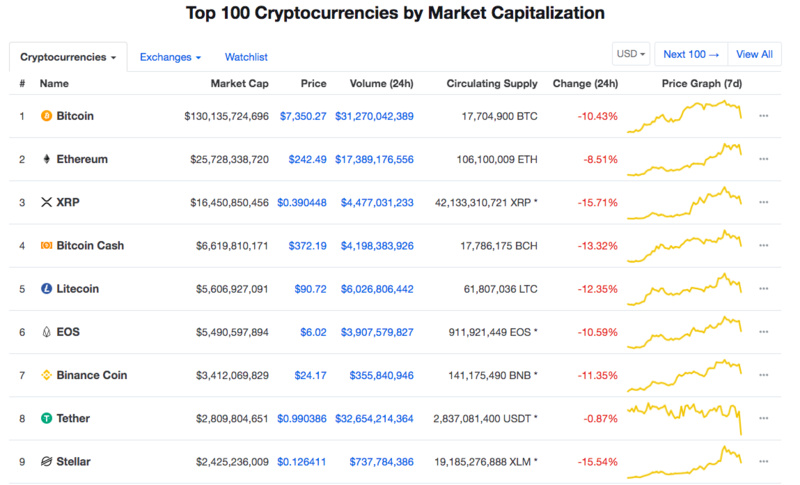Open the more options menu for Stellar row
Viewport: 800px width, 485px height.
pyautogui.click(x=764, y=461)
